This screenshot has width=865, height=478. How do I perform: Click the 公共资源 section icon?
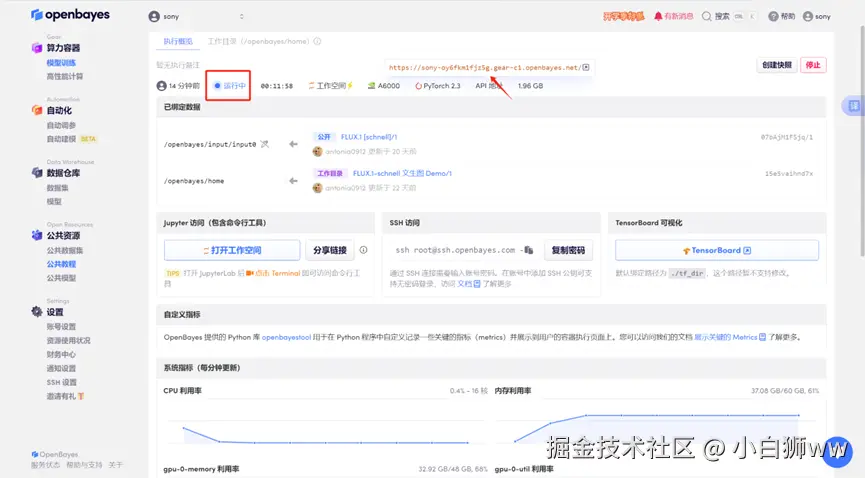point(37,235)
